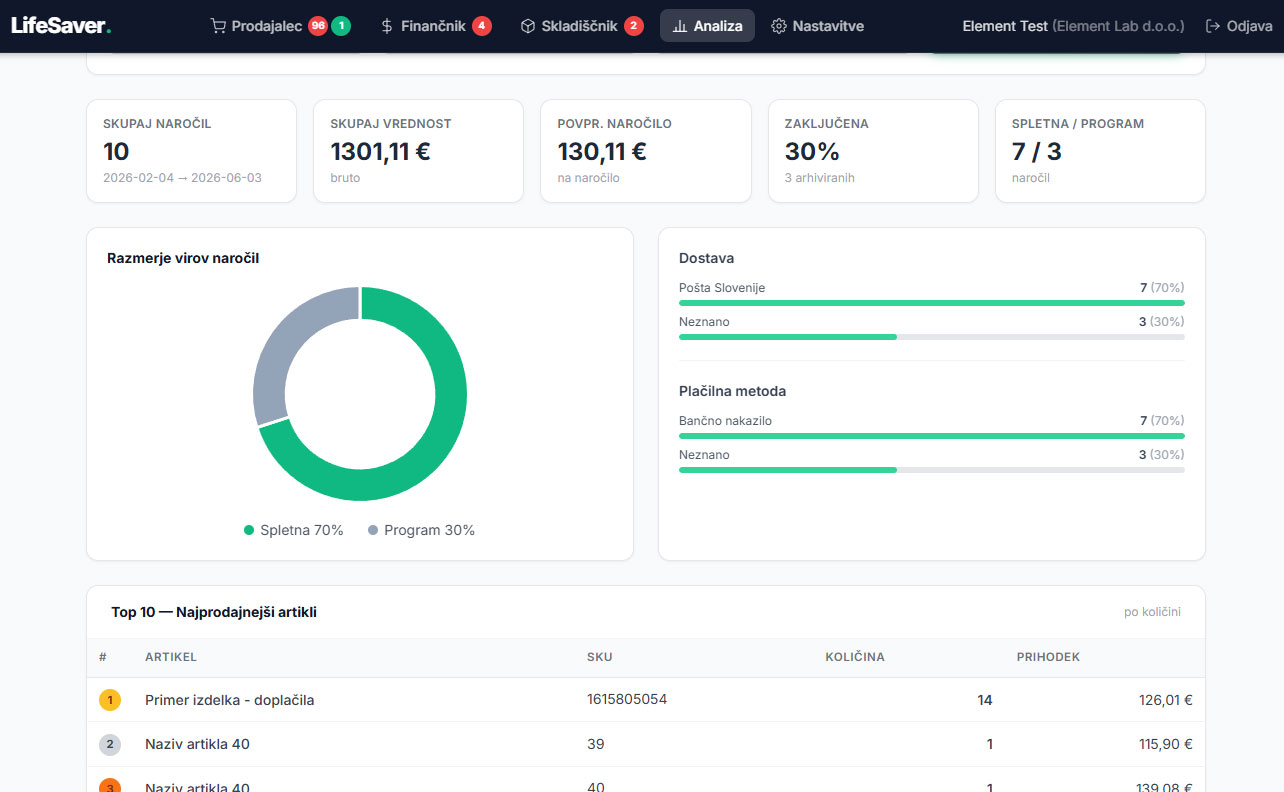Click the Pošta Slovenije progress bar
Screen dimensions: 1284x792
pos(932,302)
